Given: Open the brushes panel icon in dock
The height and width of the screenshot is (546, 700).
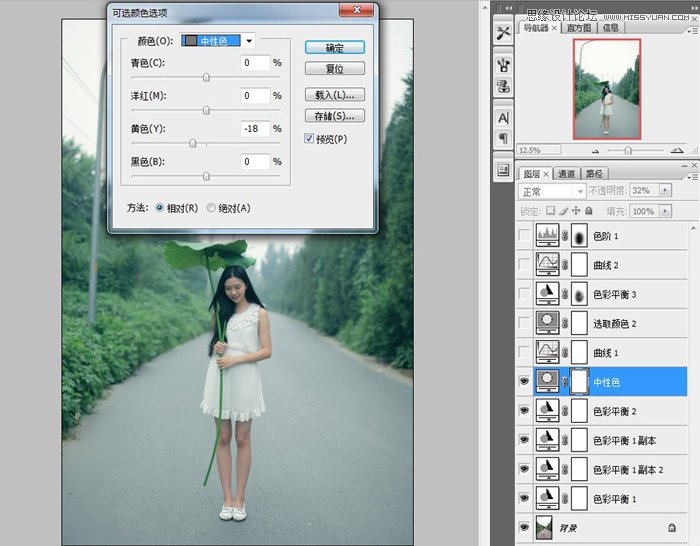Looking at the screenshot, I should coord(503,66).
